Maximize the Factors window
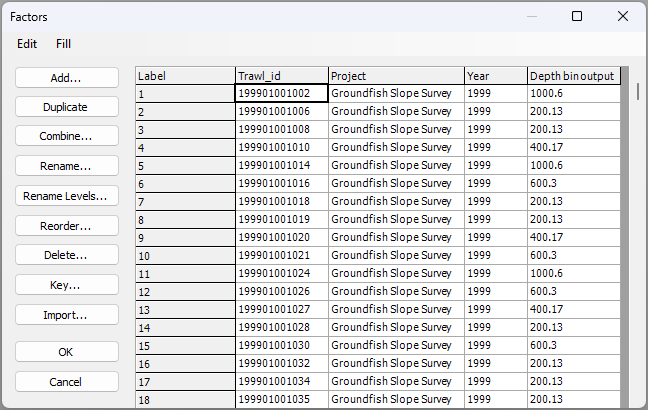 pyautogui.click(x=577, y=16)
